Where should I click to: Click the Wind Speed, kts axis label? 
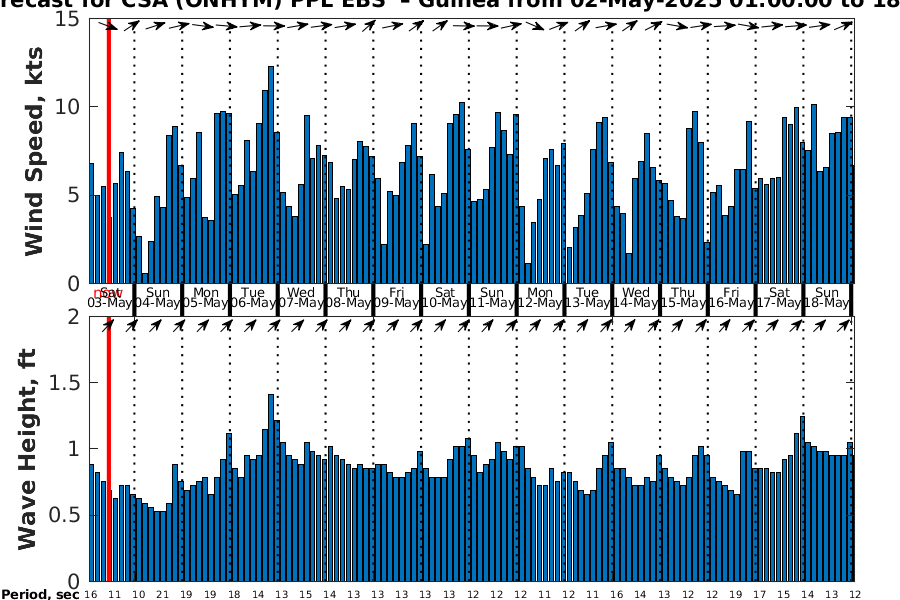coord(34,152)
